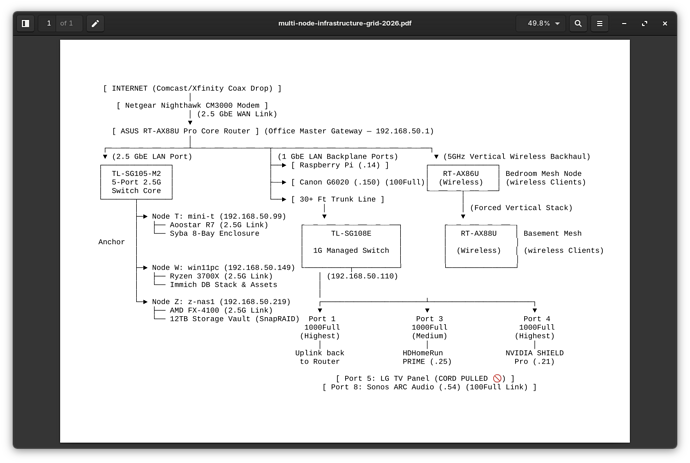Click the Forced Vertical Stack label

521,208
